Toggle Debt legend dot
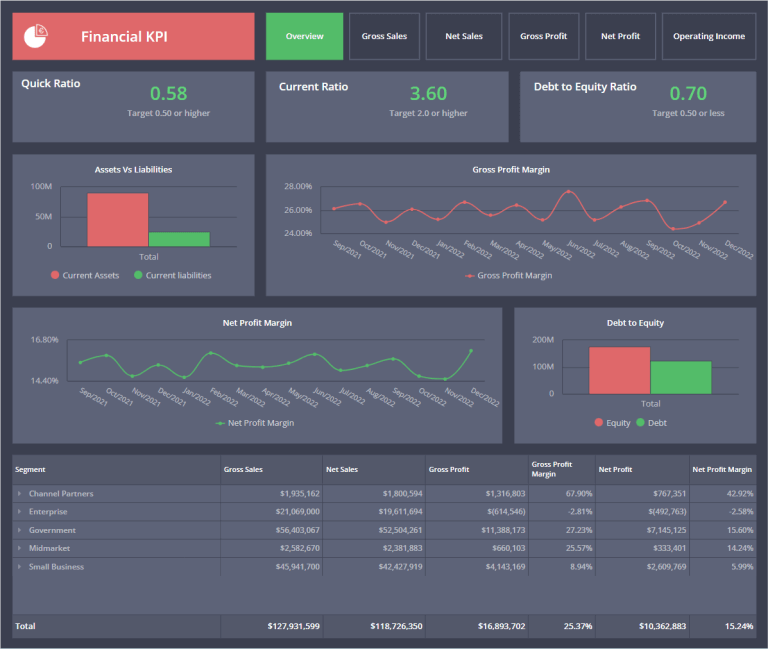The height and width of the screenshot is (649, 768). [640, 423]
